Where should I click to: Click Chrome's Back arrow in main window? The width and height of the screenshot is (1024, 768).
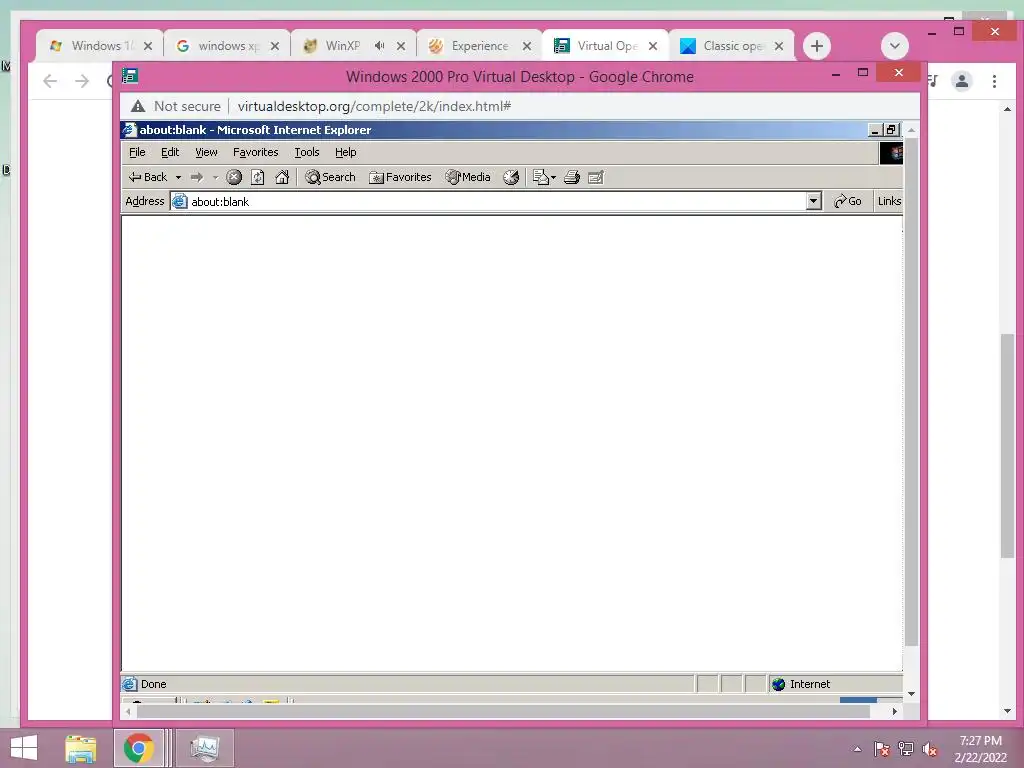coord(50,81)
